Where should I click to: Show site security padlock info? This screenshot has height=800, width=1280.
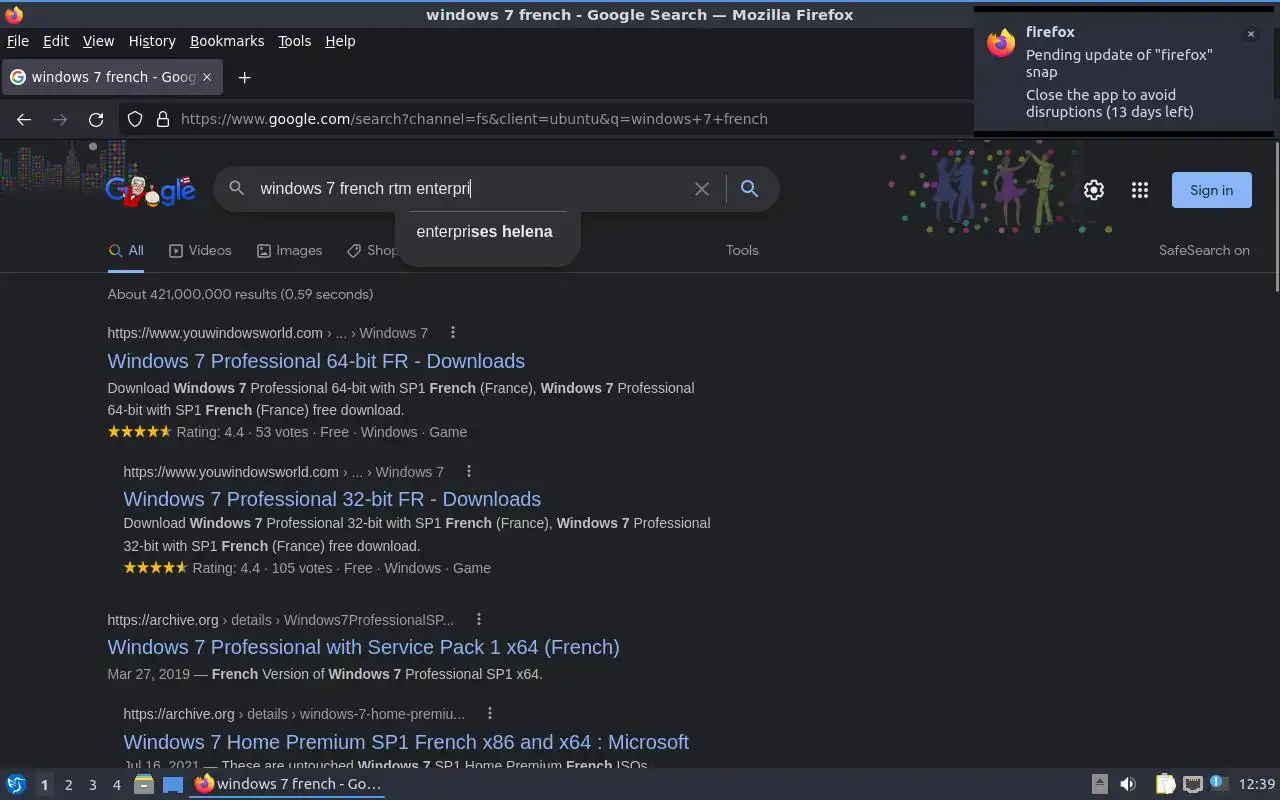(163, 119)
